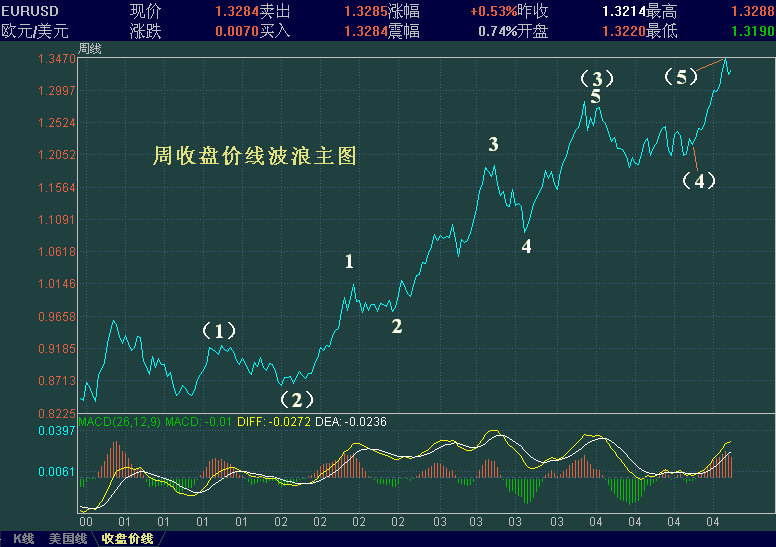Click the 最低 value 1.3190
The width and height of the screenshot is (776, 547).
(x=753, y=31)
